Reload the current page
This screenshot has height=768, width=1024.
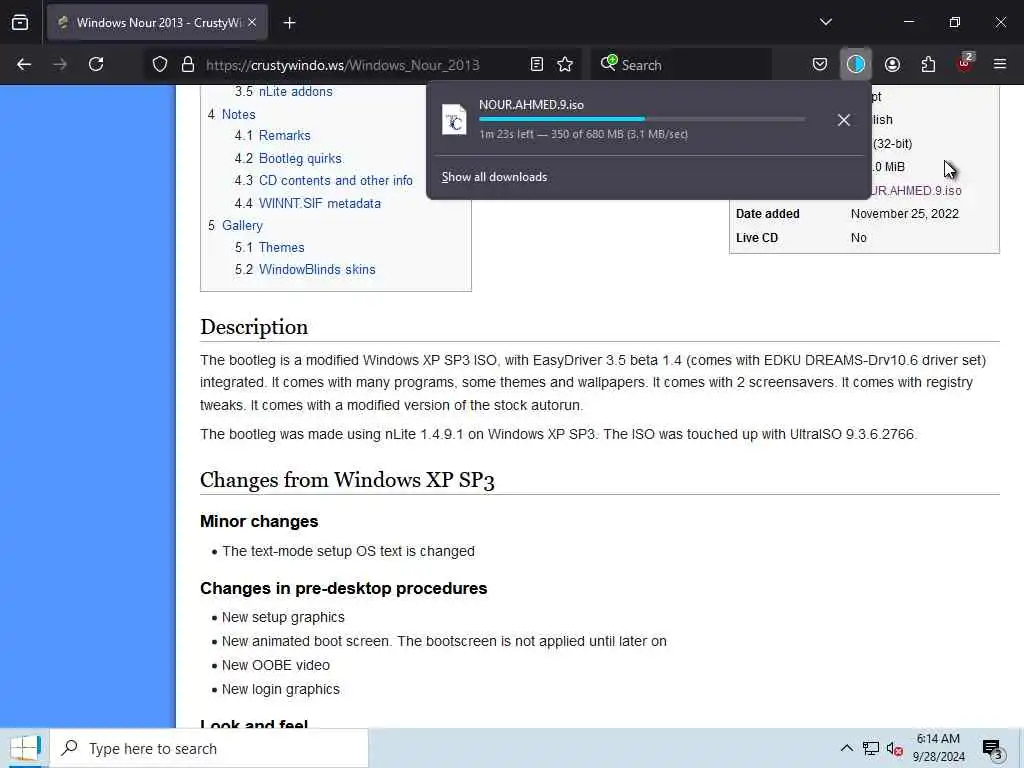[96, 64]
